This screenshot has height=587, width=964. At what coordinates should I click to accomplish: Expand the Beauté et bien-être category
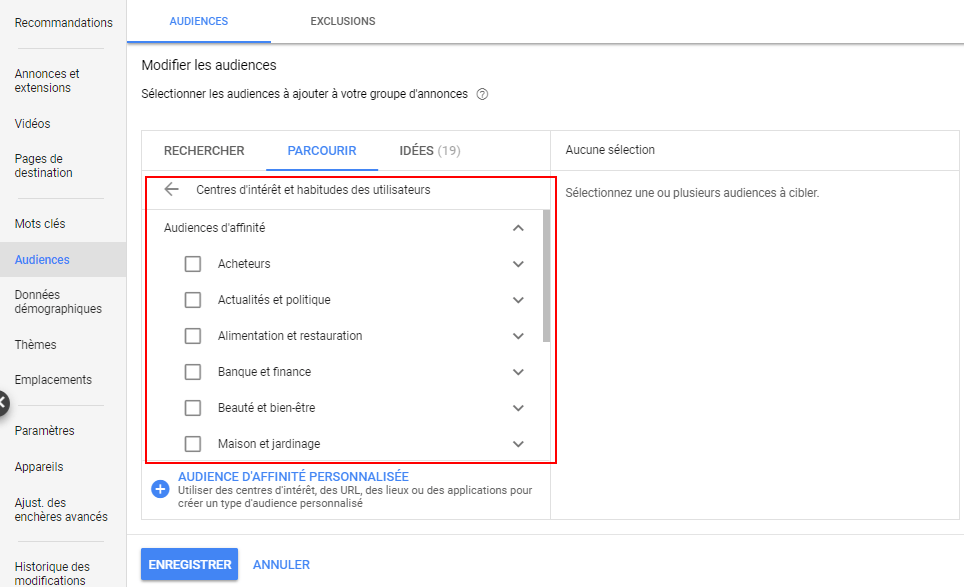pos(518,408)
